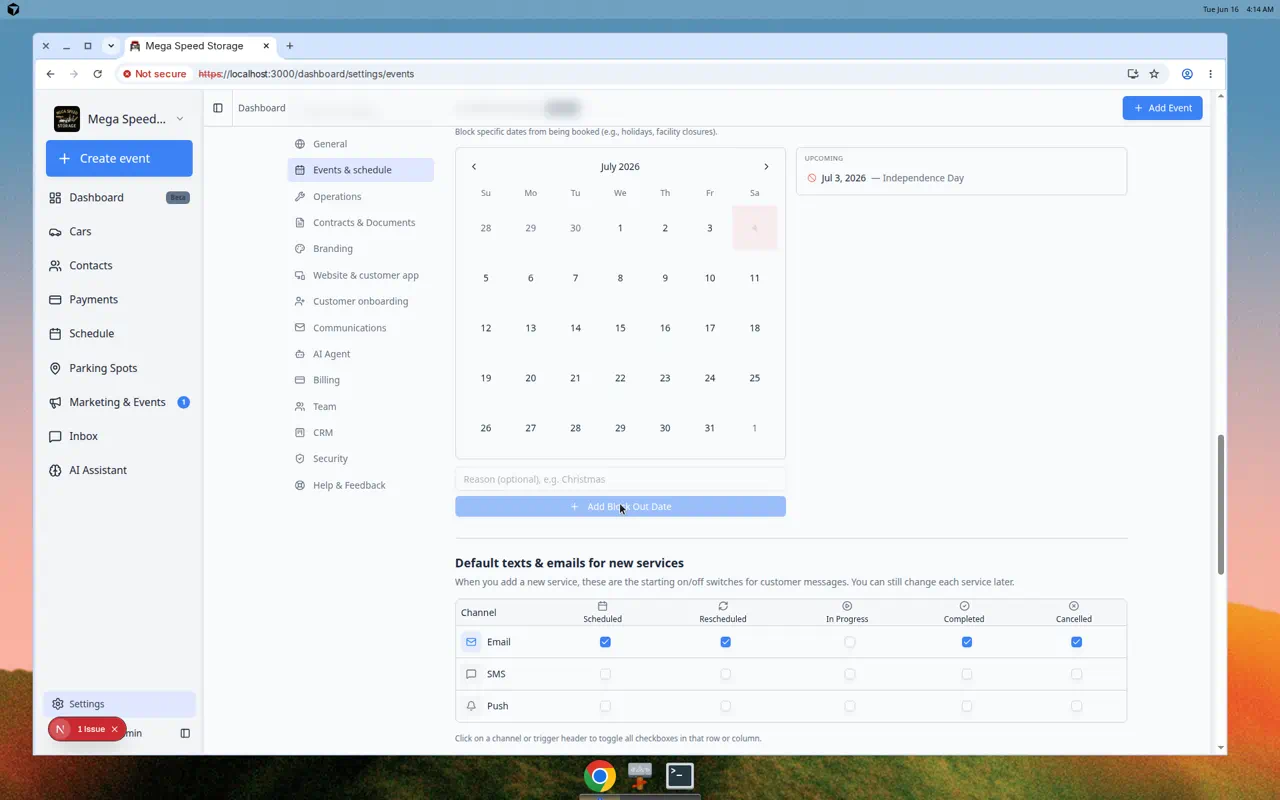Click the Completed column header
The width and height of the screenshot is (1280, 800).
coord(964,613)
